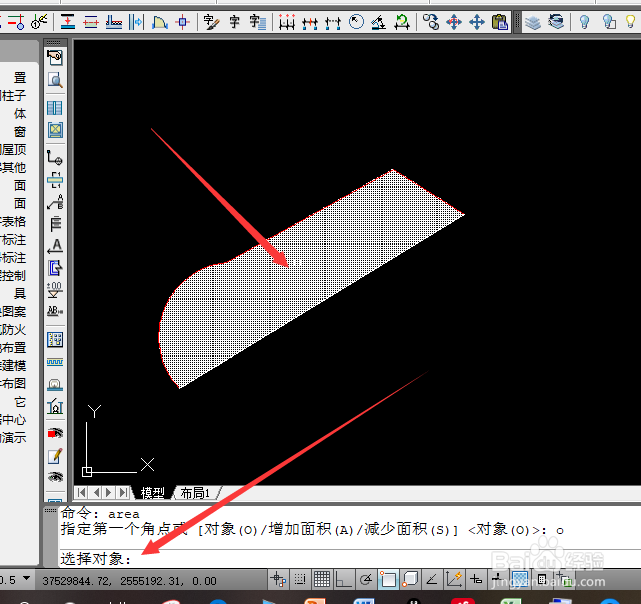
Task: Toggle the yellow light bulb layer icon
Action: click(x=631, y=22)
